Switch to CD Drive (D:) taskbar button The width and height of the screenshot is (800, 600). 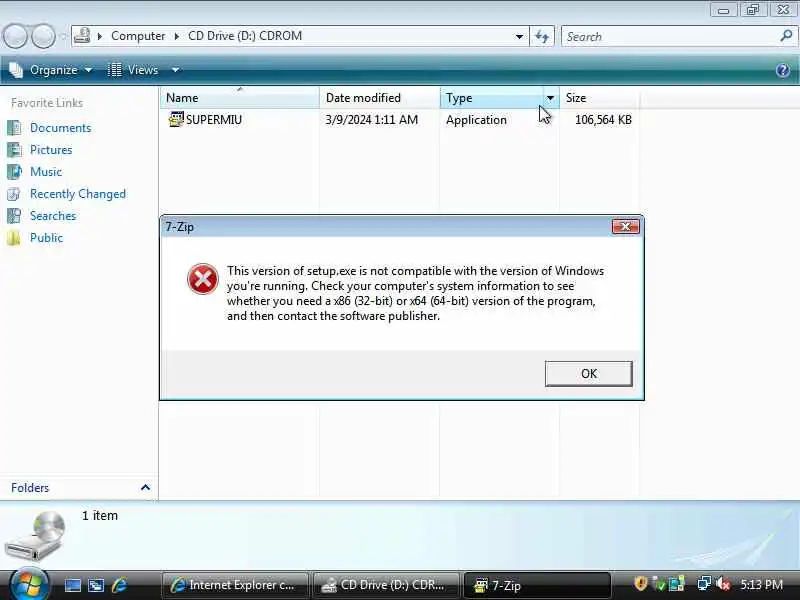tap(386, 585)
